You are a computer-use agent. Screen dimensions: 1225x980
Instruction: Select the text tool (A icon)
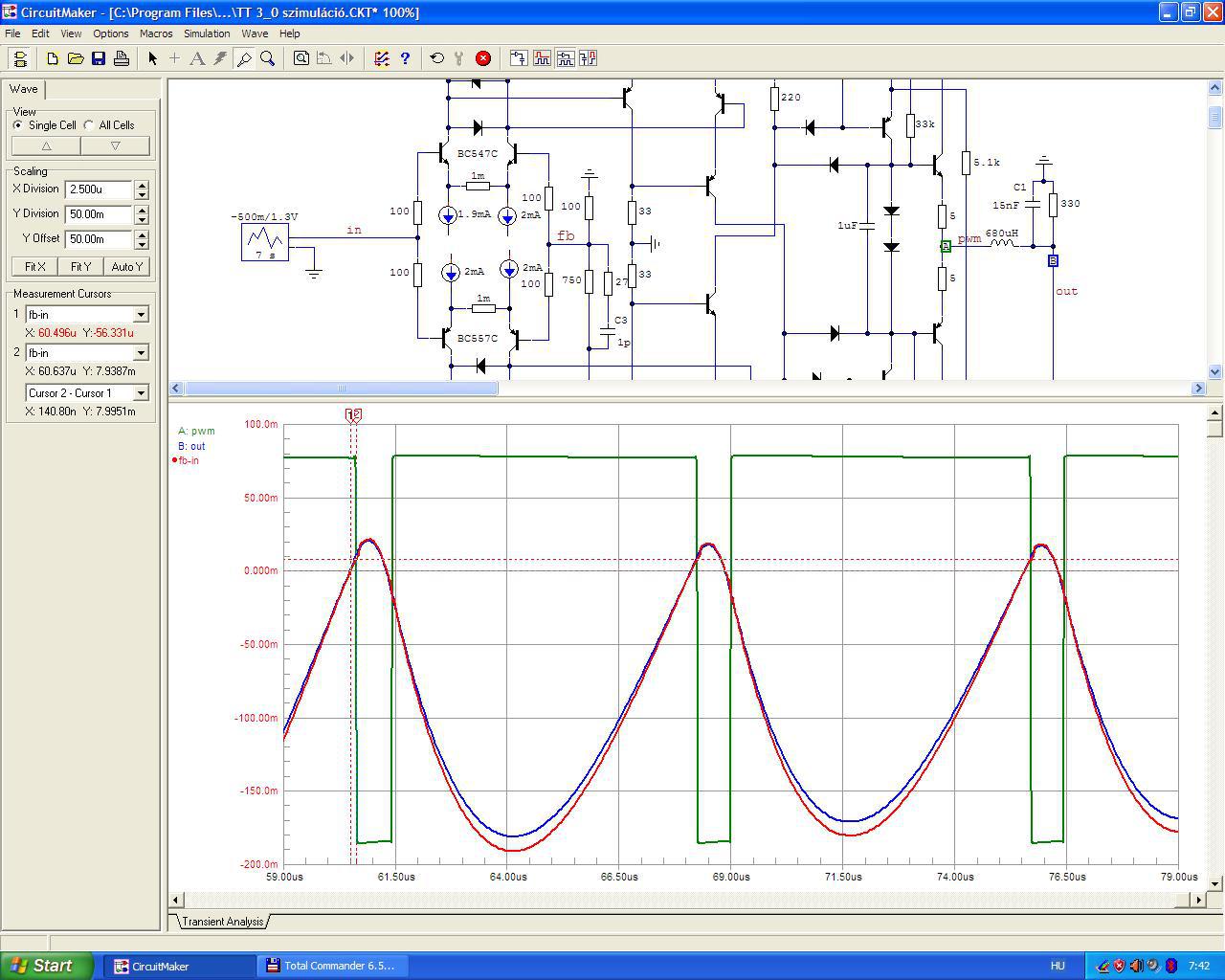pos(197,58)
